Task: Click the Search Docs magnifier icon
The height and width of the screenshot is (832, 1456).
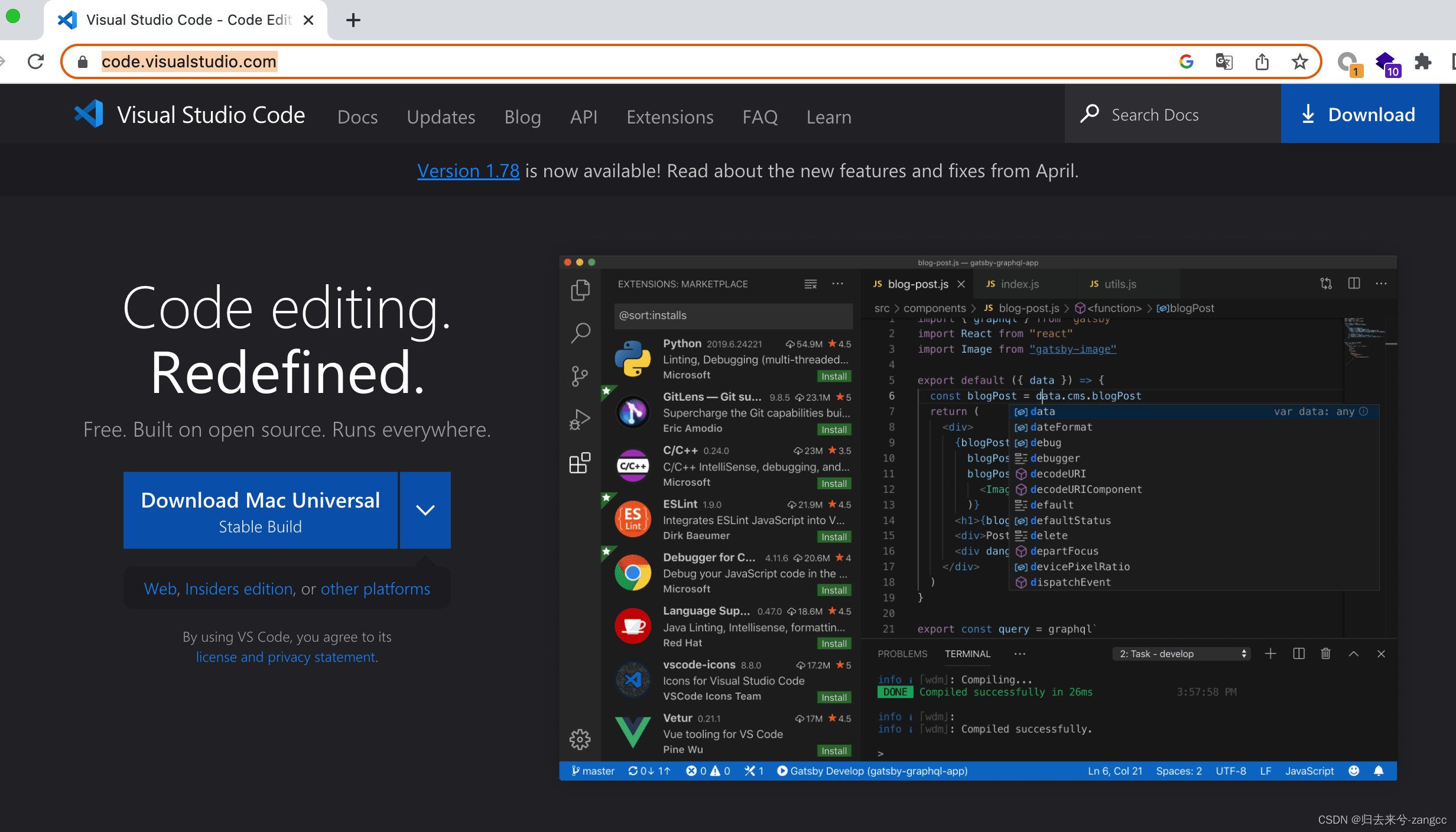Action: point(1090,113)
